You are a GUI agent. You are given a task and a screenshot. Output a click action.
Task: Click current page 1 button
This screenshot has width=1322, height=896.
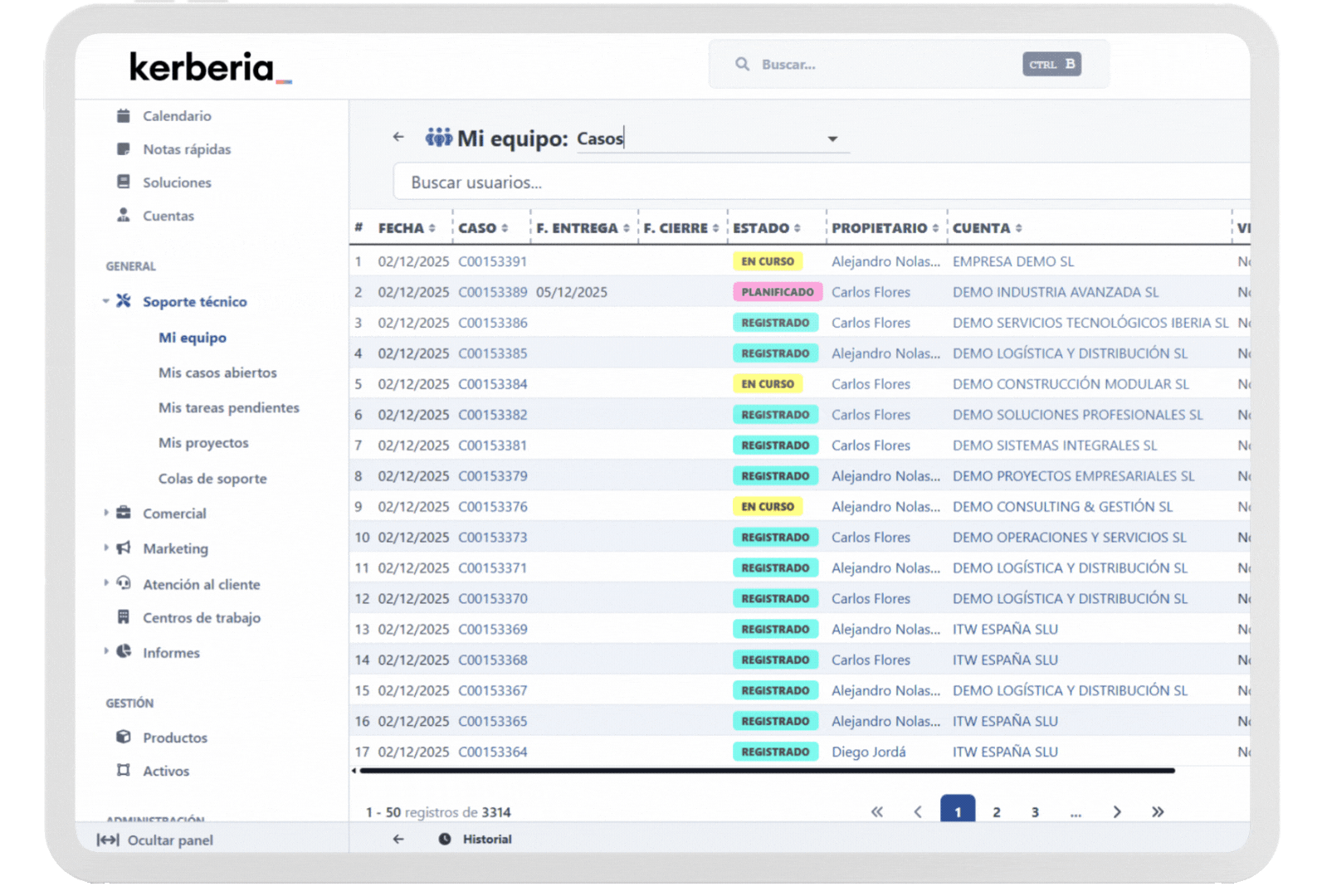pos(958,810)
